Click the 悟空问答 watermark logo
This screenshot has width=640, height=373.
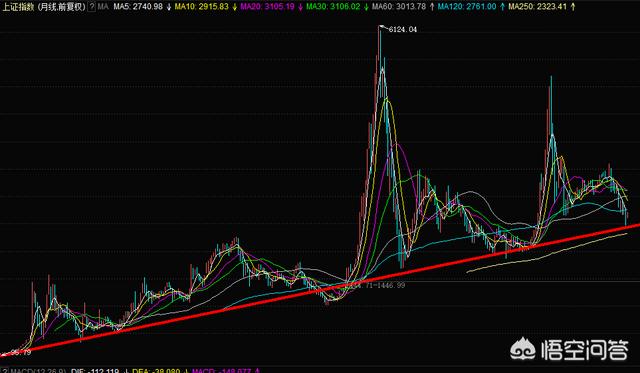click(x=570, y=351)
